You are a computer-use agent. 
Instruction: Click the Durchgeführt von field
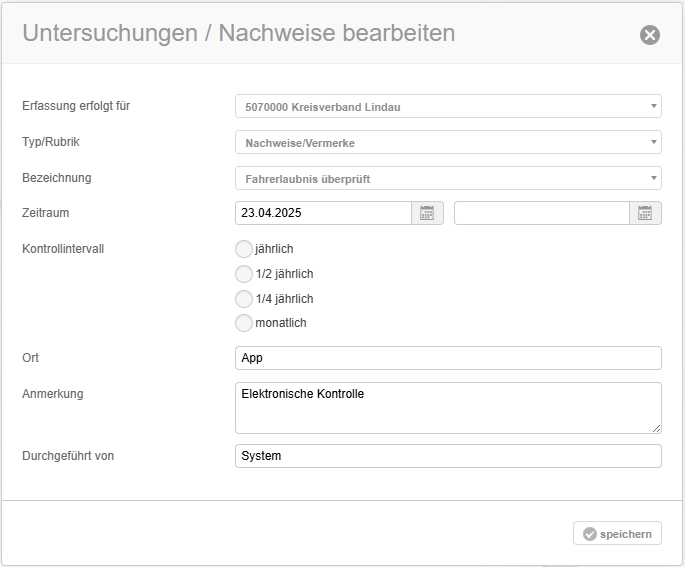[x=447, y=456]
